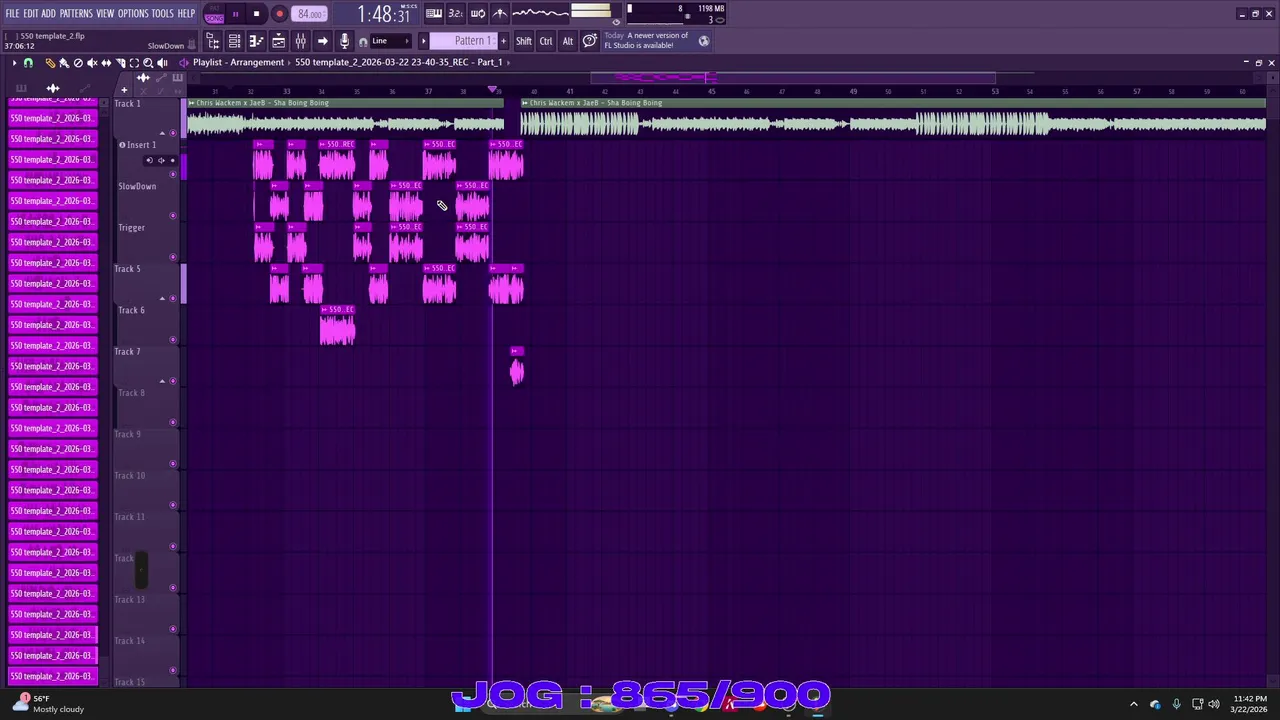Click the right-arrow icon beside the mixer button
Viewport: 1280px width, 720px height.
pyautogui.click(x=322, y=41)
